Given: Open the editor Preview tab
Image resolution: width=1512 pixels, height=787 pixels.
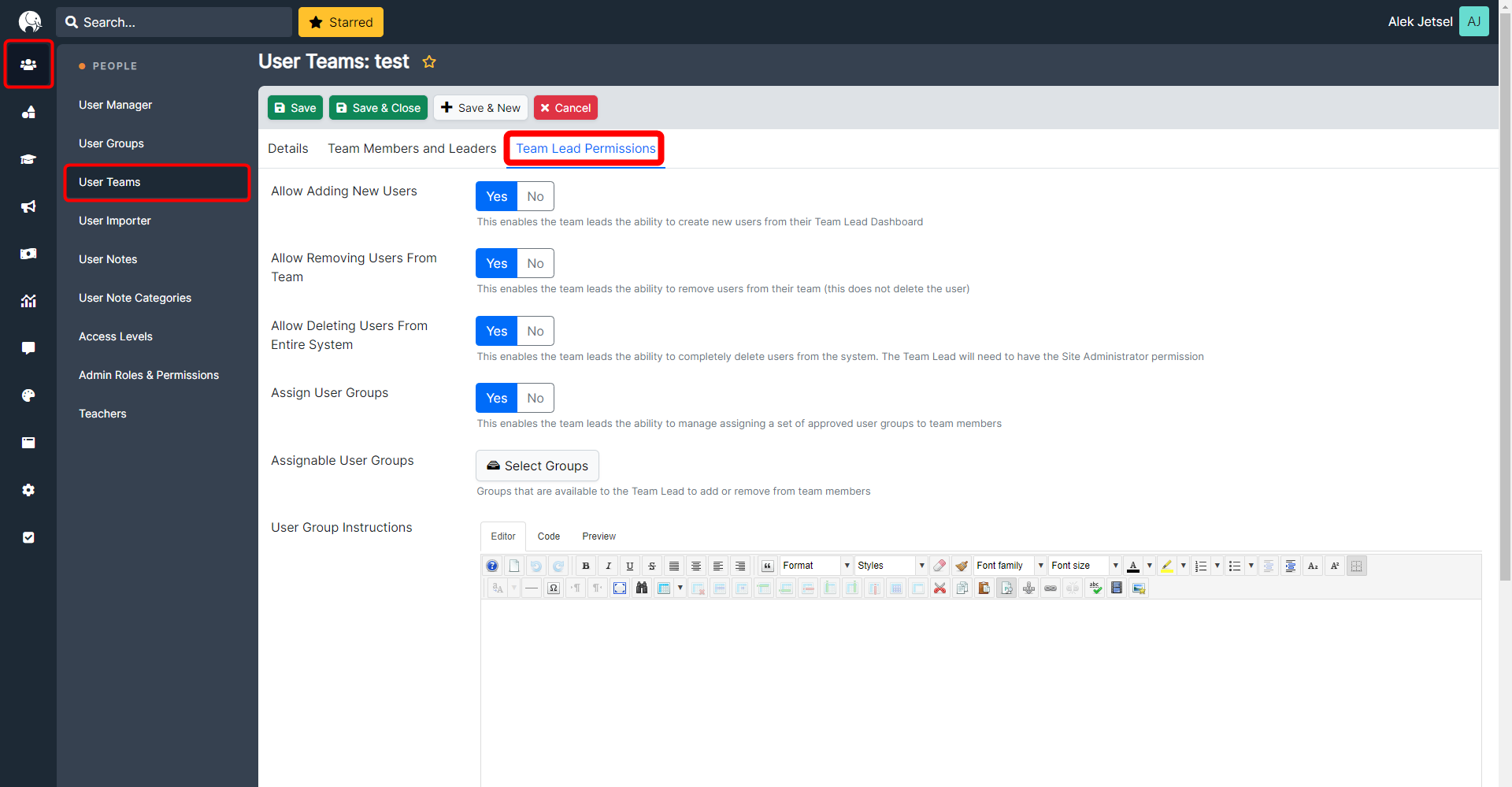Looking at the screenshot, I should click(599, 536).
